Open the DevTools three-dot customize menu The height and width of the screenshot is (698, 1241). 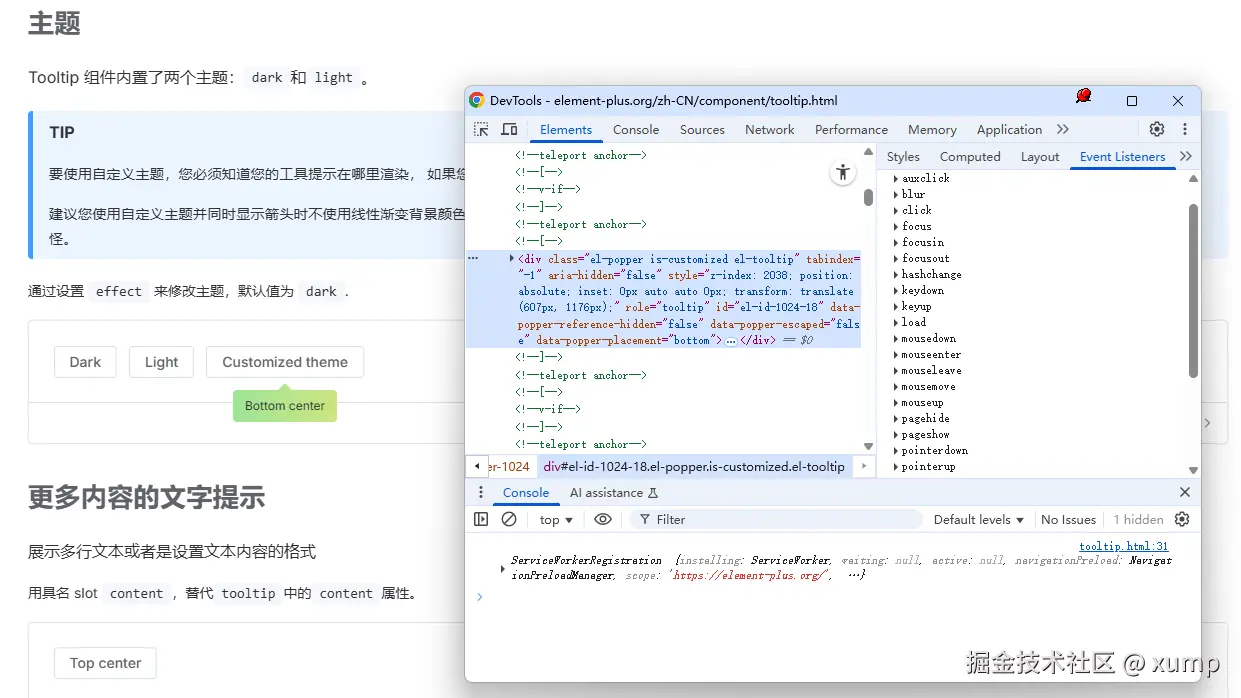click(1185, 129)
